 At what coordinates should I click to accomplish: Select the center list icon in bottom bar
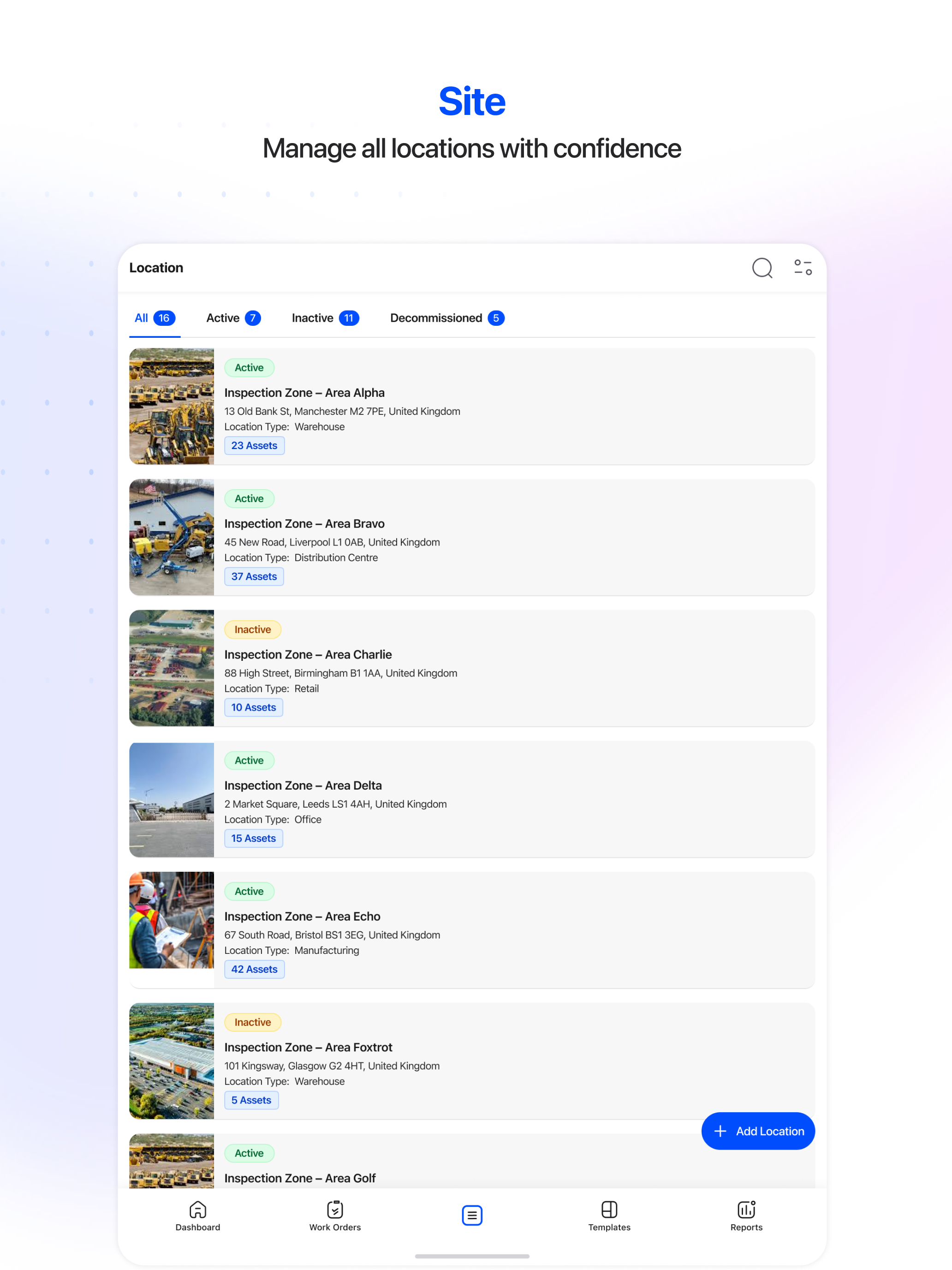[472, 1215]
